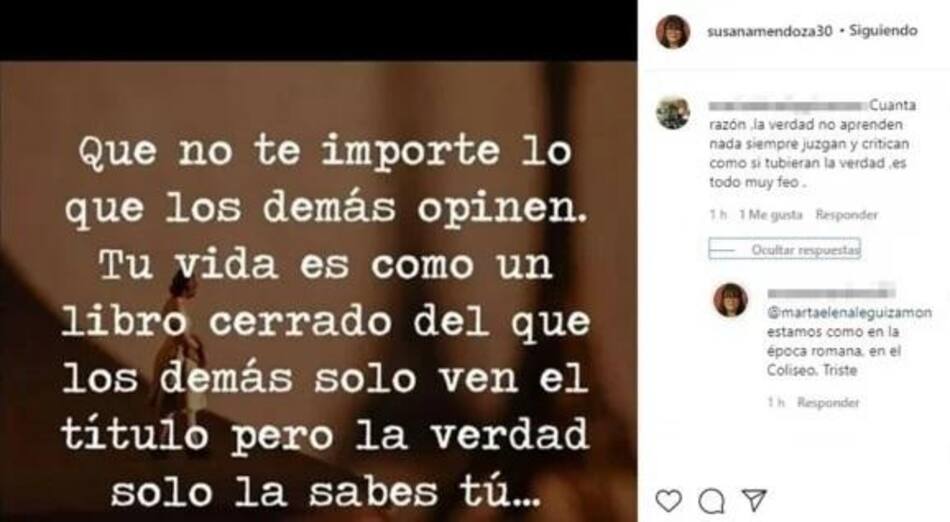
Task: View who liked via '1 Me gusta'
Action: [770, 214]
